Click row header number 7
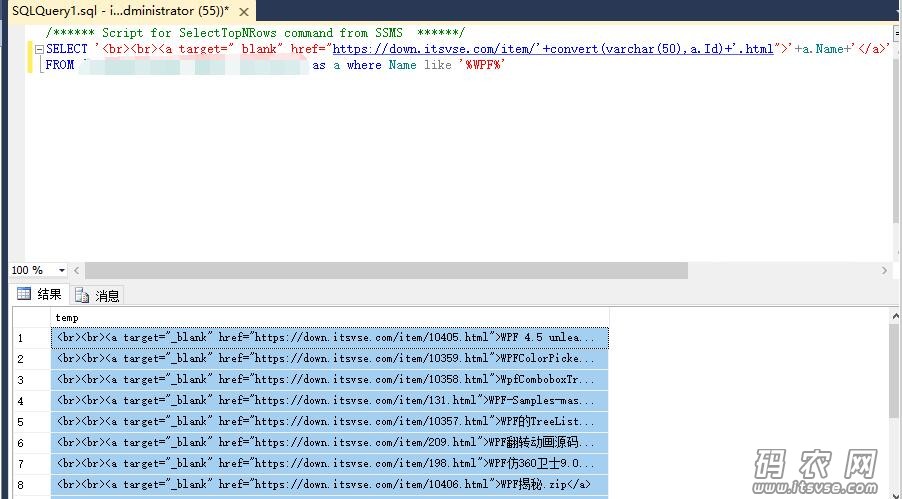The height and width of the screenshot is (499, 902). (32, 464)
